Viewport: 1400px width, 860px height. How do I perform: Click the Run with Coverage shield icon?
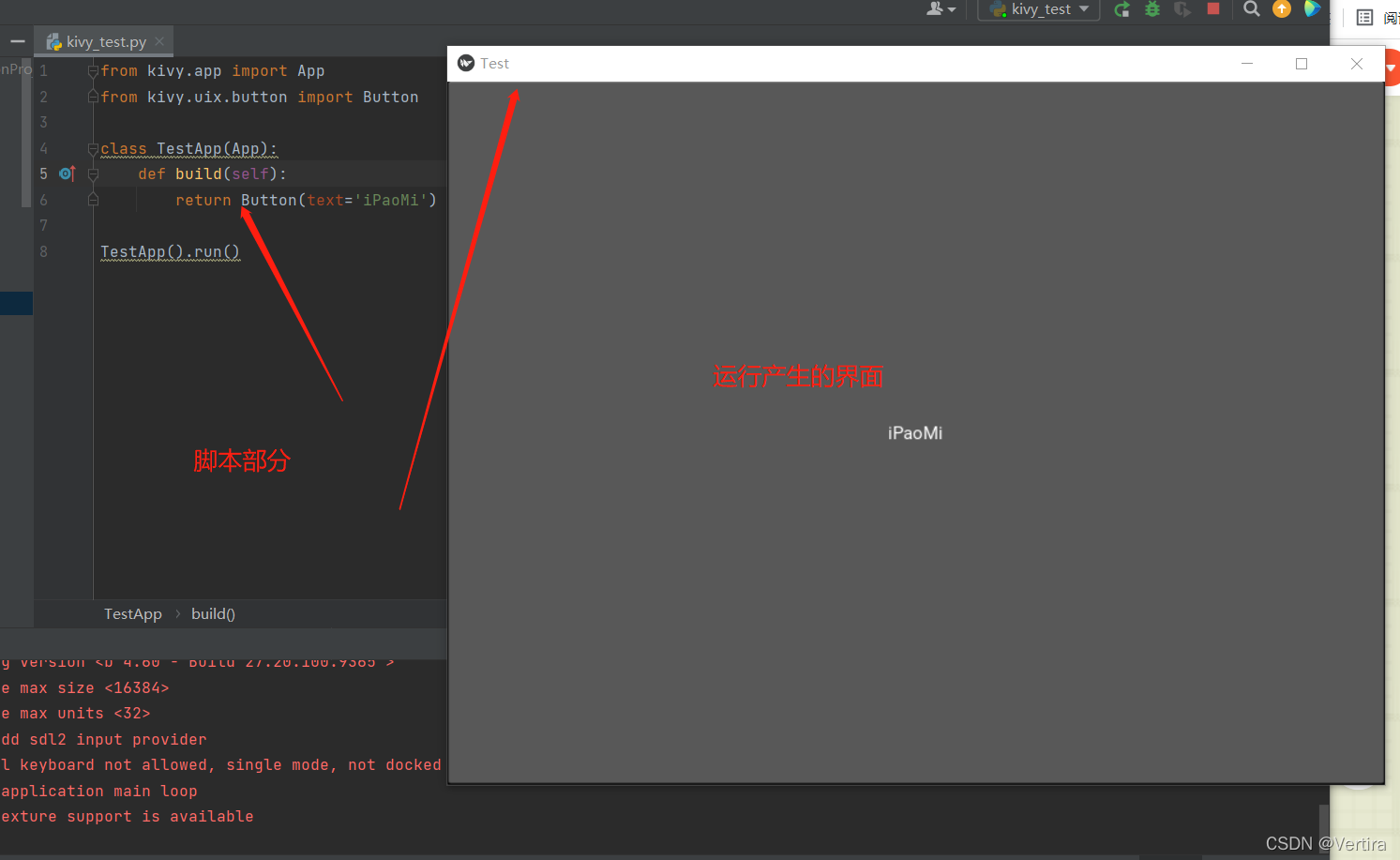tap(1182, 9)
